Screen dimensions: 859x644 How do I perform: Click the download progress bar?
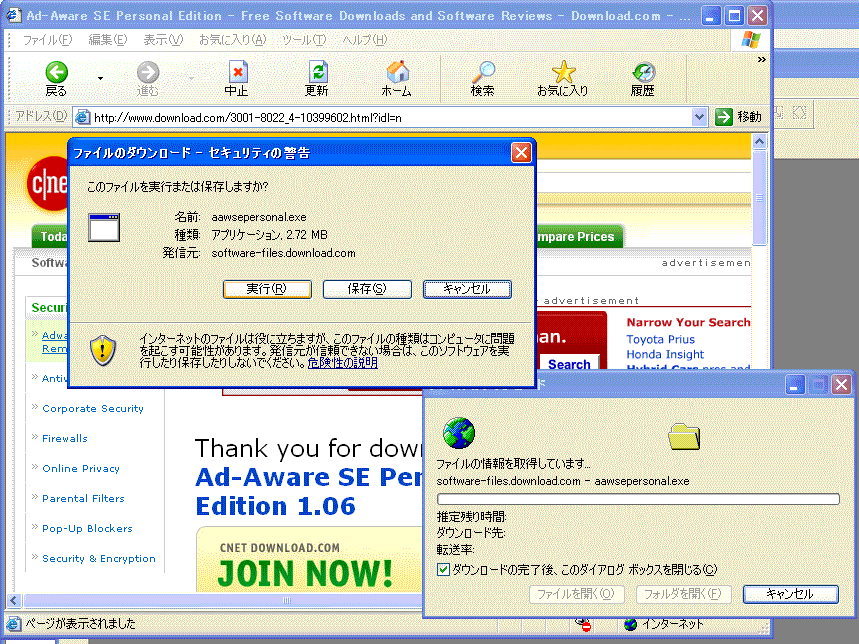[638, 499]
